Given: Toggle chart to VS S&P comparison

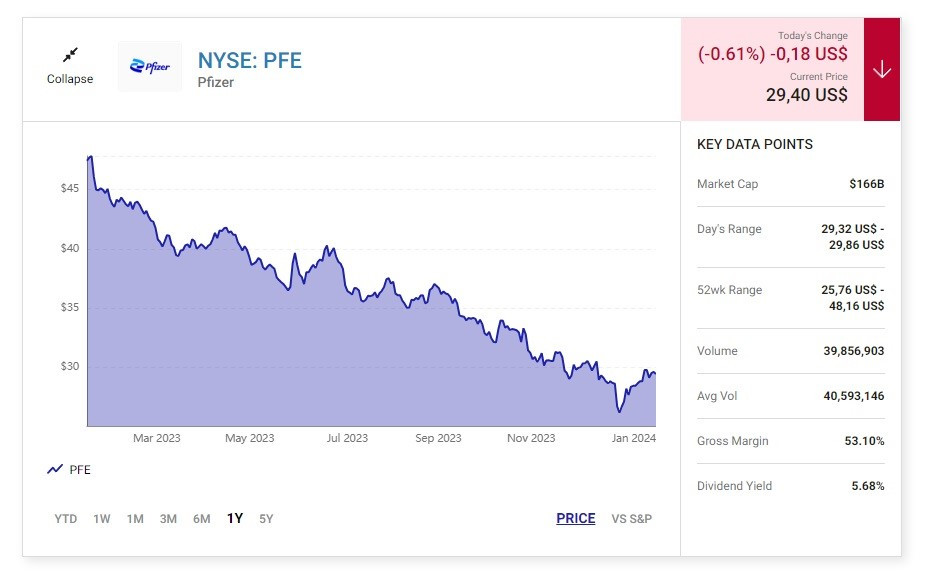Looking at the screenshot, I should (631, 518).
